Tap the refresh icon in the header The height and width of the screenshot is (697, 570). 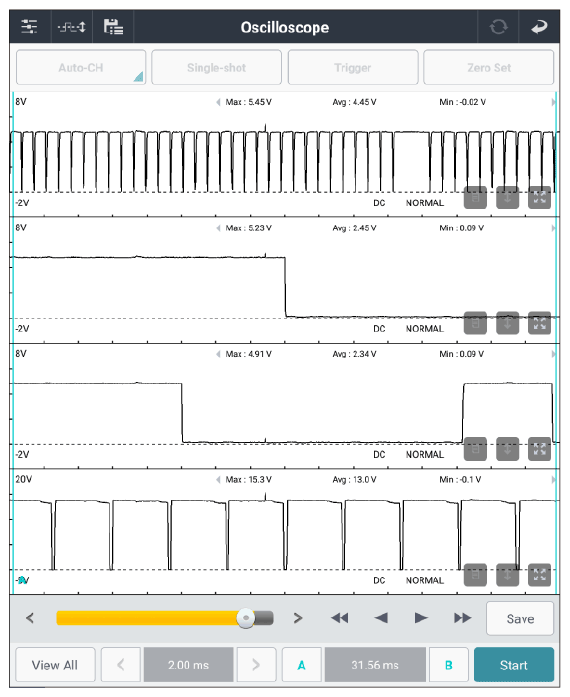(498, 27)
